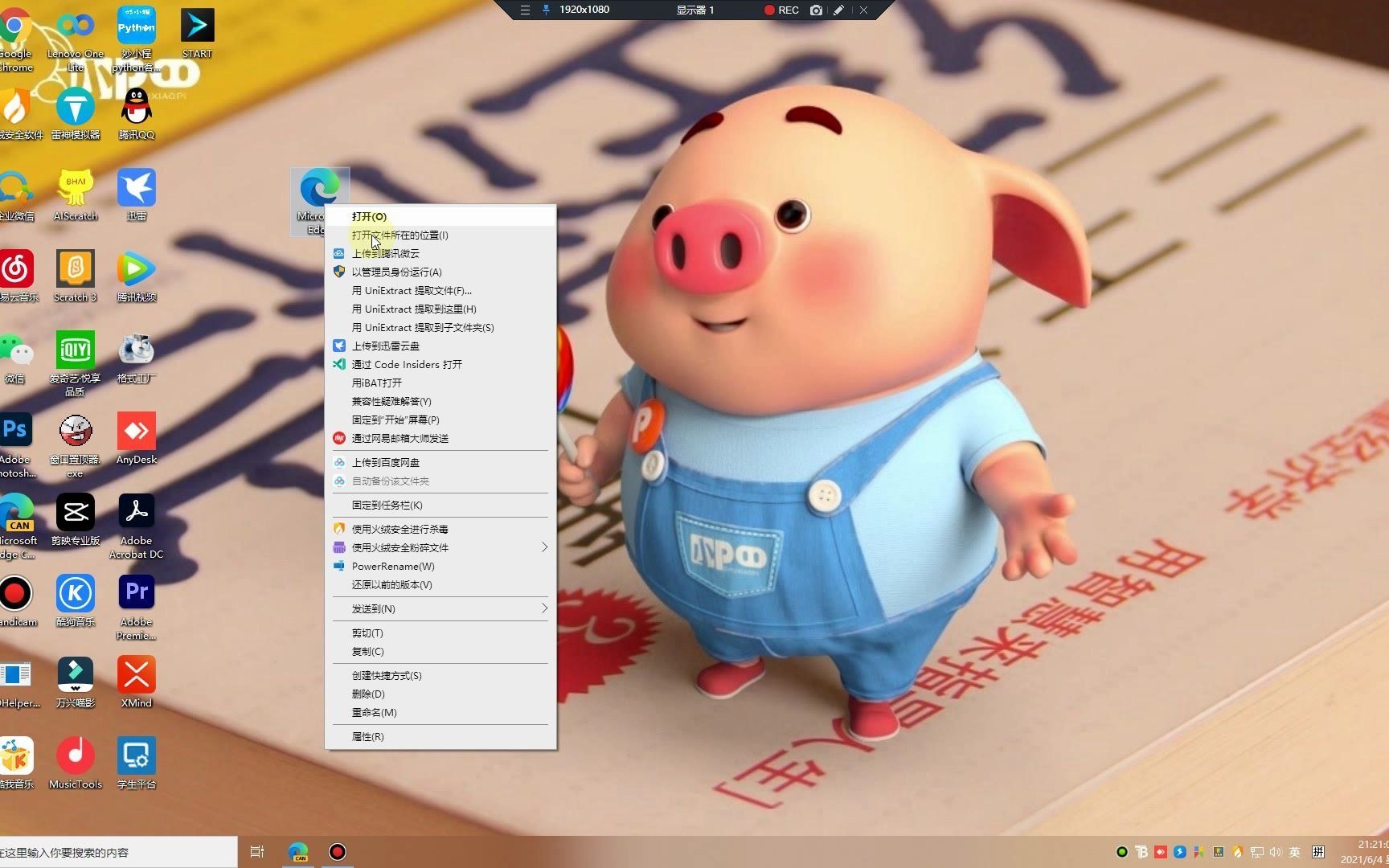The height and width of the screenshot is (868, 1389).
Task: Choose 打开文件所在的位置(I) menu entry
Action: pos(440,235)
